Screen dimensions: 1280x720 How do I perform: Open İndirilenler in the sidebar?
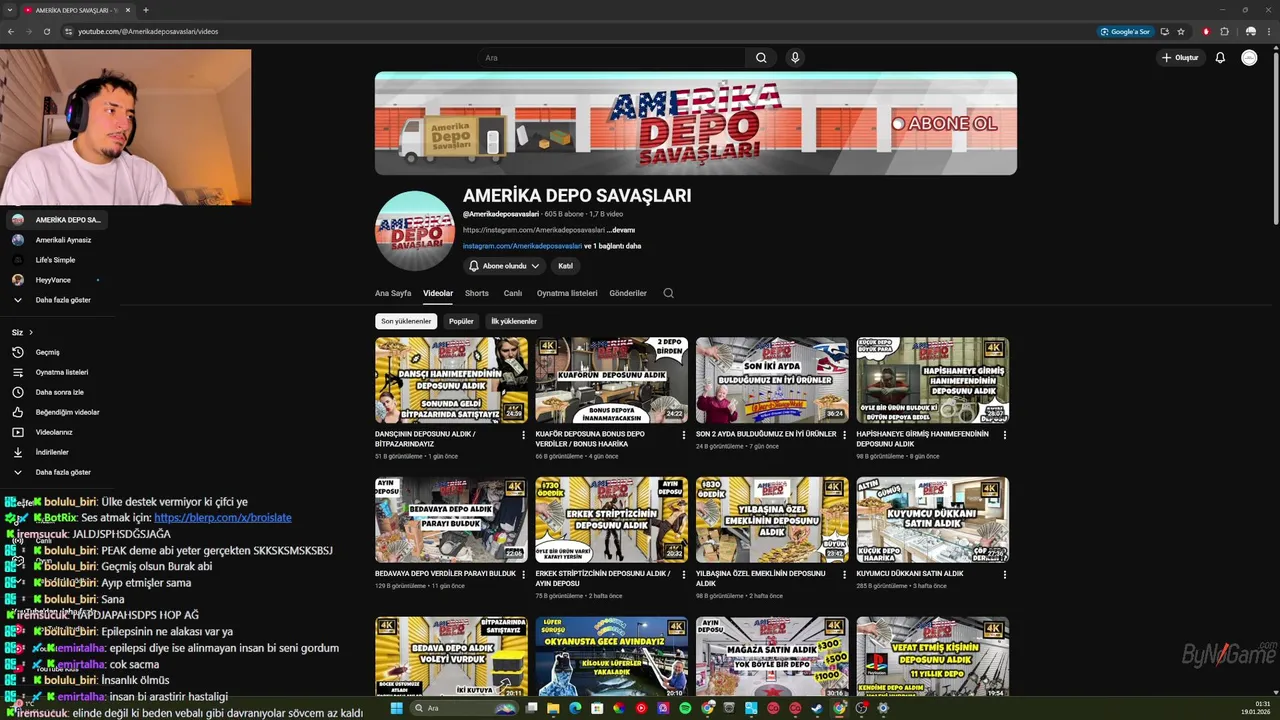click(50, 452)
